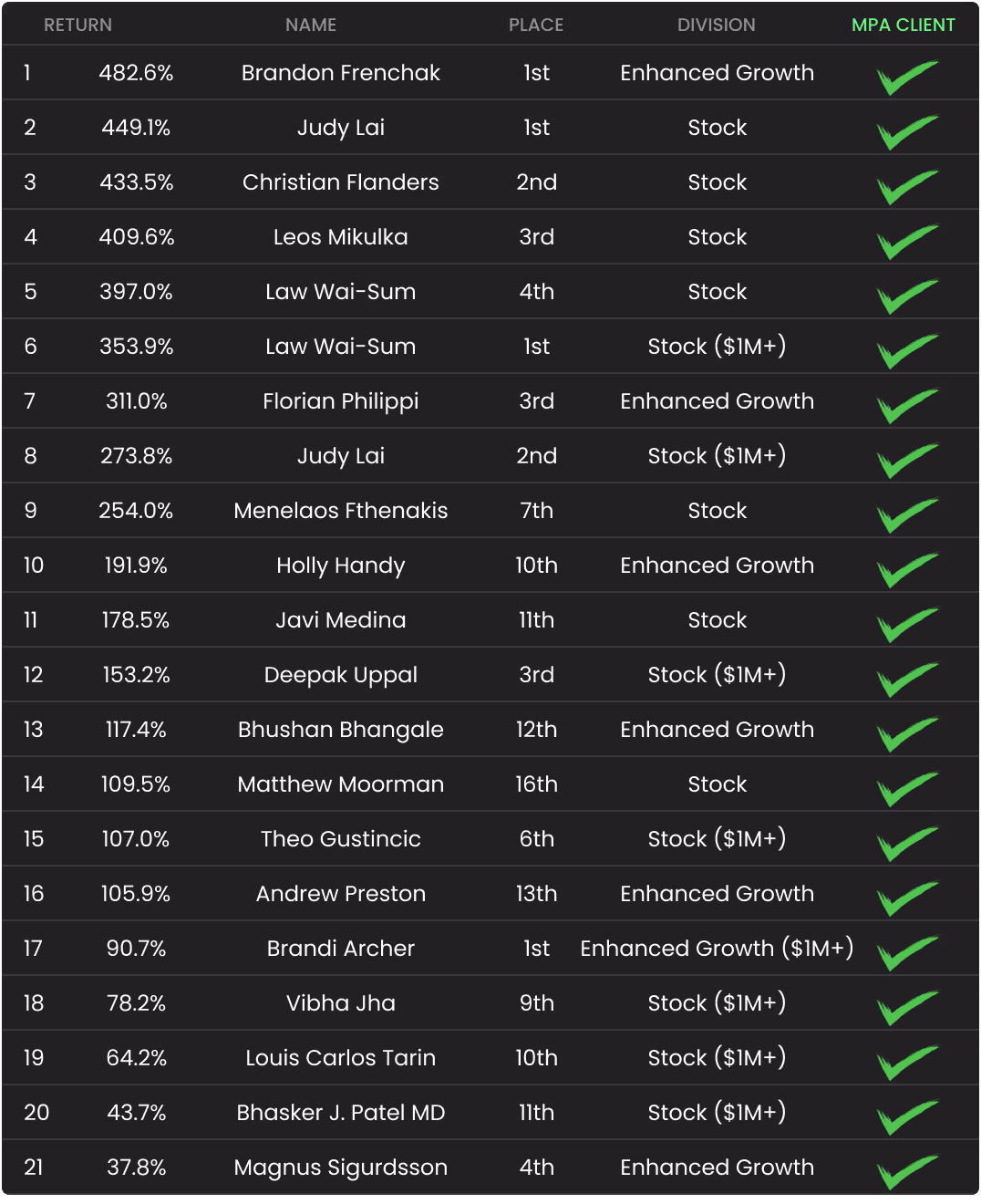Select the name Javi Medina
Image resolution: width=981 pixels, height=1204 pixels.
(341, 620)
